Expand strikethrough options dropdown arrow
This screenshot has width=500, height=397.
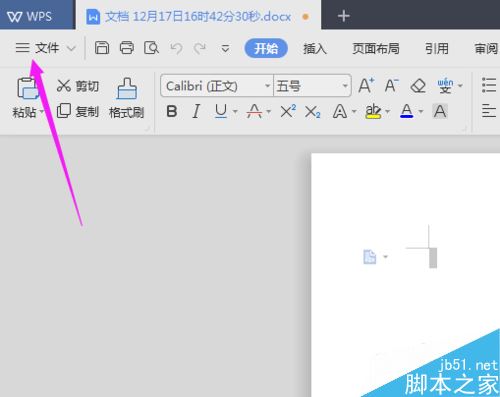(x=269, y=111)
